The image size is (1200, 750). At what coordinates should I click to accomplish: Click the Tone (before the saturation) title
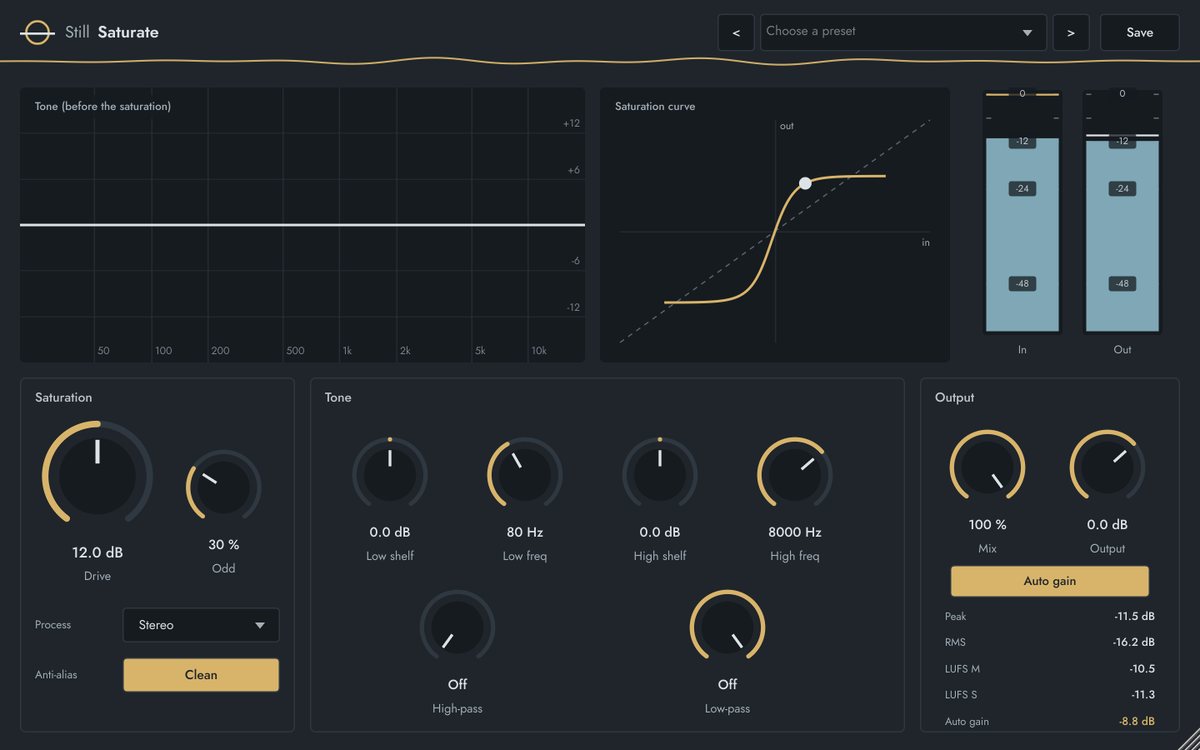tap(103, 106)
